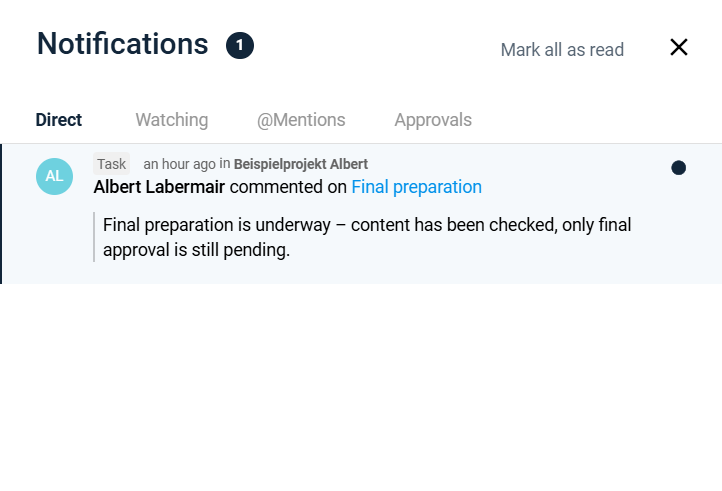Viewport: 722px width, 491px height.
Task: Click the Task type tag
Action: 111,164
